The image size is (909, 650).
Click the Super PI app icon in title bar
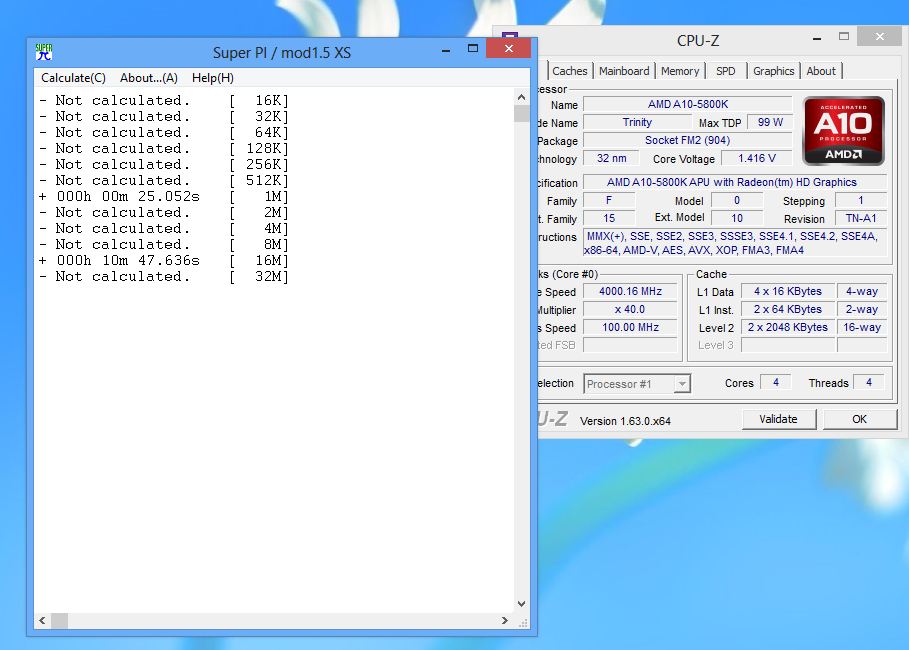(x=44, y=52)
